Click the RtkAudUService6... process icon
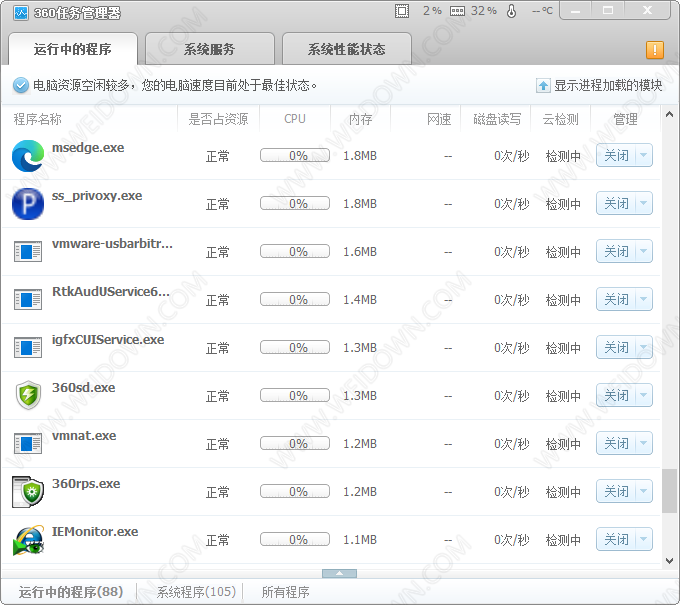680x605 pixels. point(28,300)
